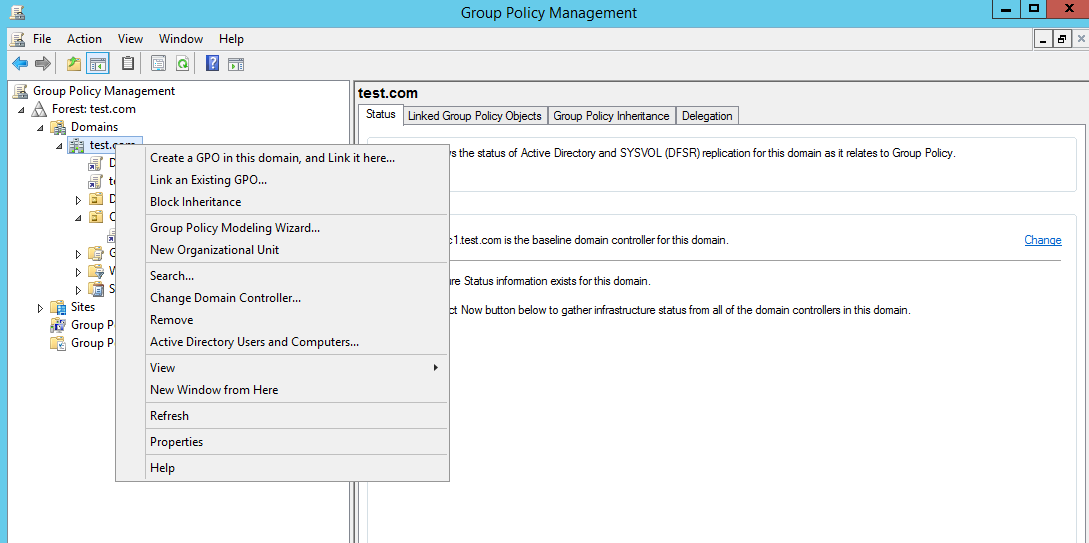Screen dimensions: 1089x543
Task: Open the View submenu arrow in context menu
Action: 435,367
